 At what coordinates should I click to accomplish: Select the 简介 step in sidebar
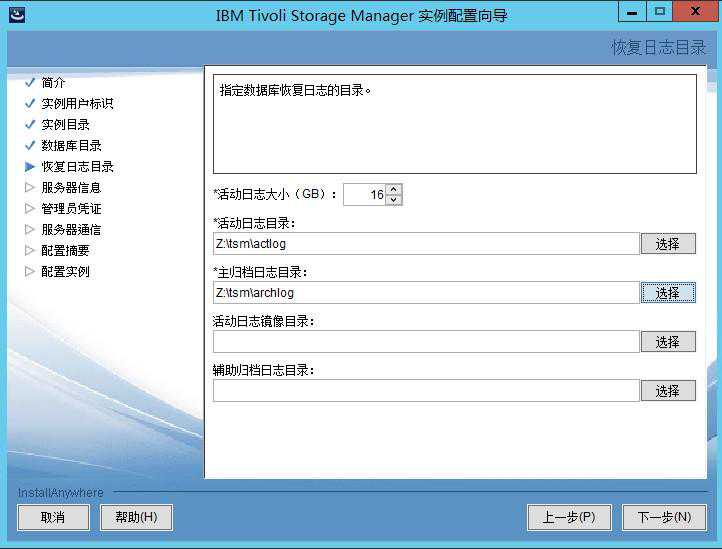53,82
